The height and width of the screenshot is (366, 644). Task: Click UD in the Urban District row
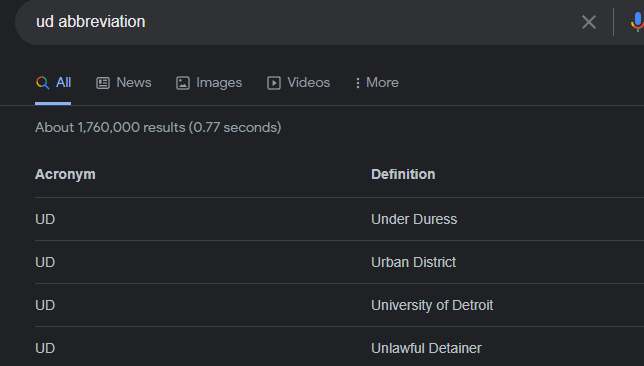click(45, 262)
